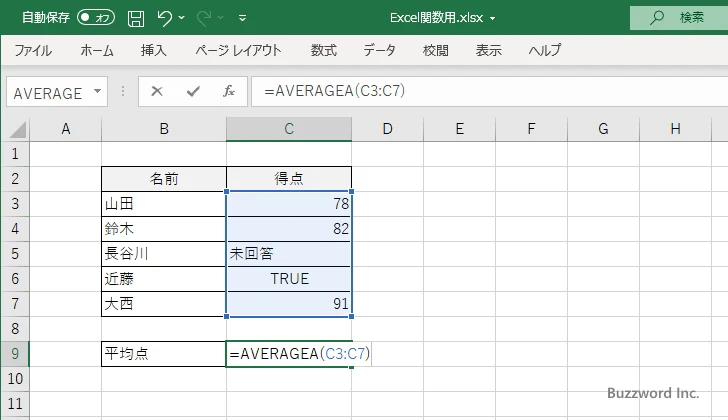
Task: Click the formula bar with =AVERAGEA(C3:C7)
Action: tap(489, 91)
